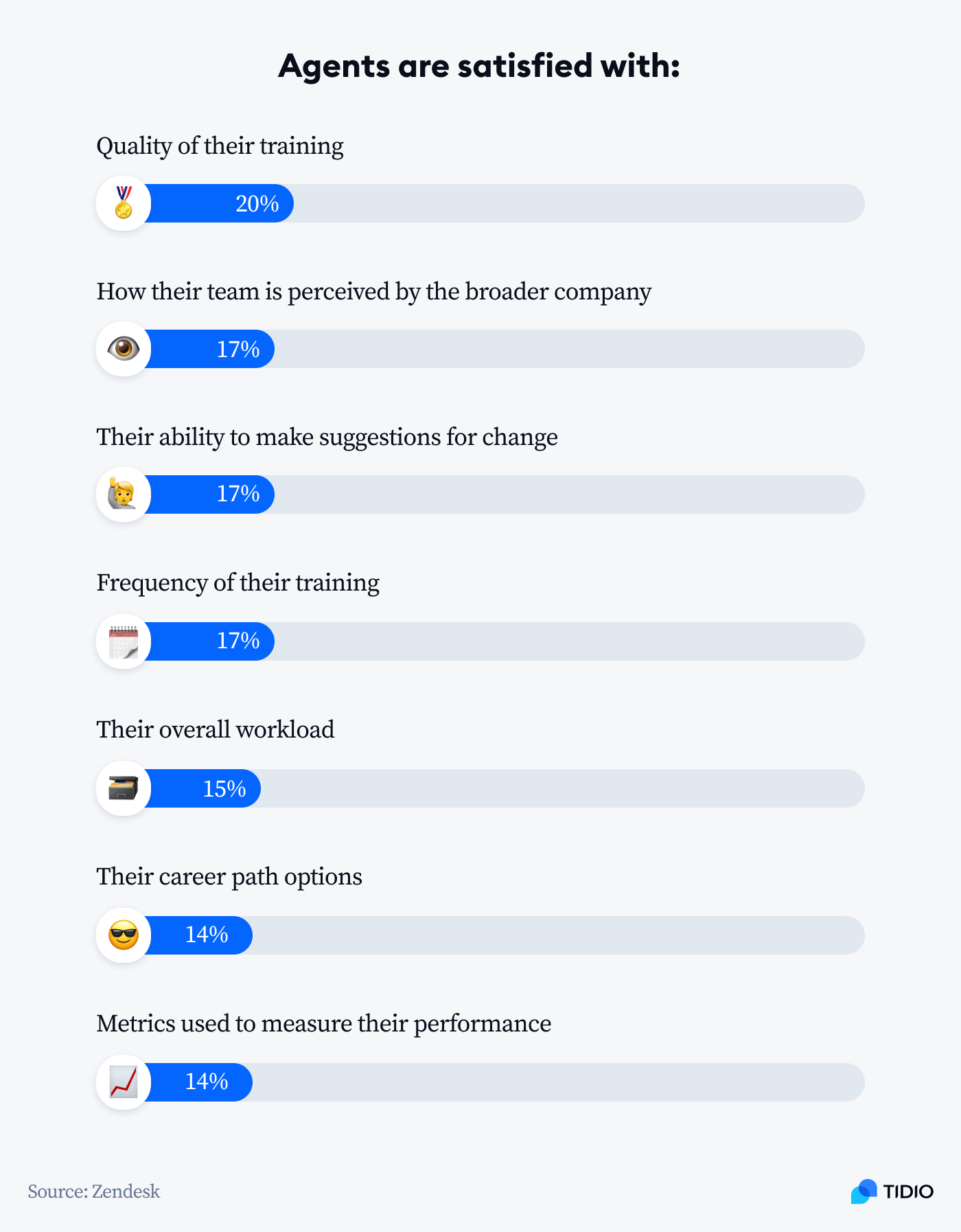Click the file box workload icon
961x1232 pixels.
[x=124, y=788]
